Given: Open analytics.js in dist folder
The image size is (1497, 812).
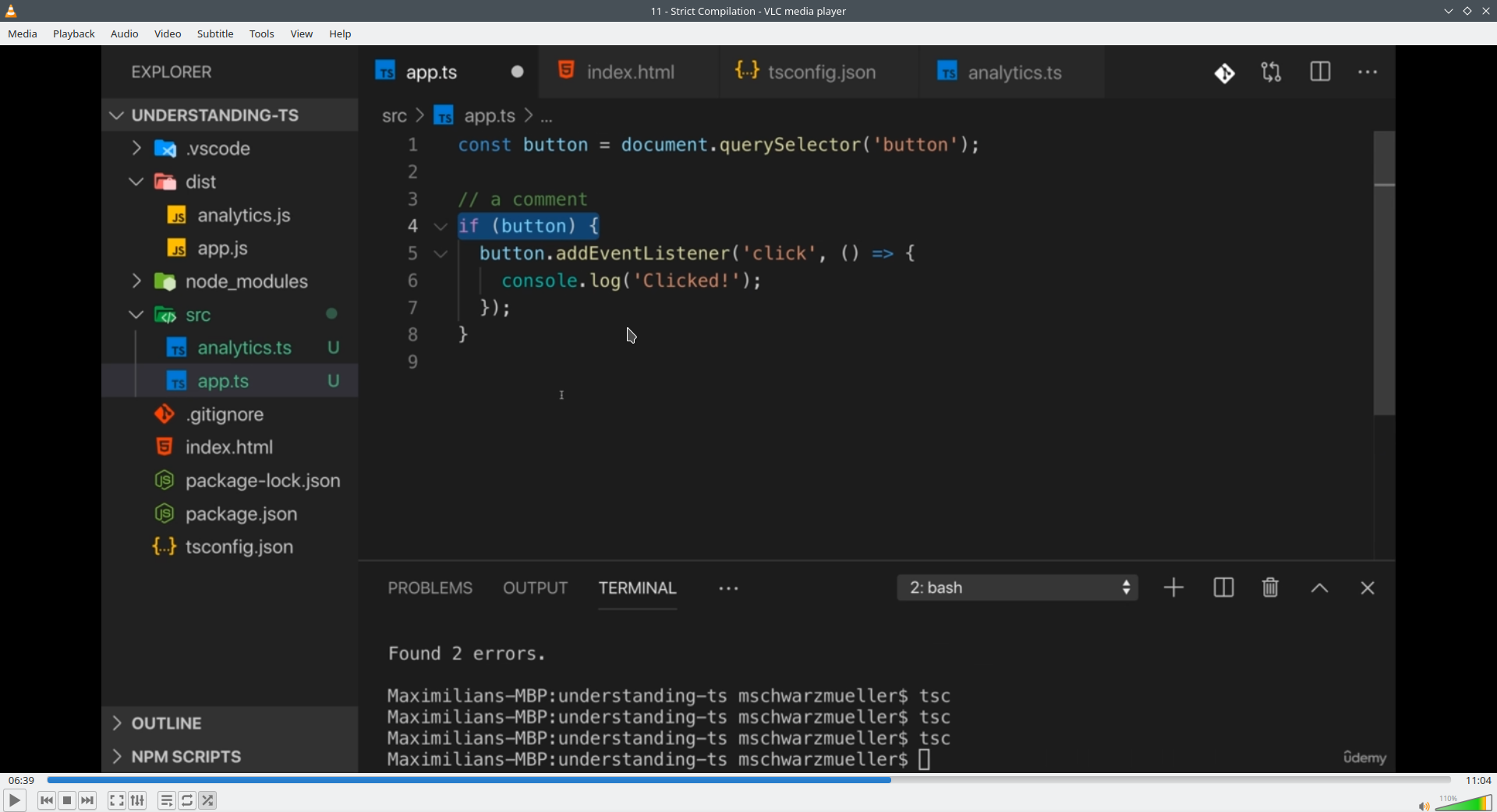Looking at the screenshot, I should [230, 215].
